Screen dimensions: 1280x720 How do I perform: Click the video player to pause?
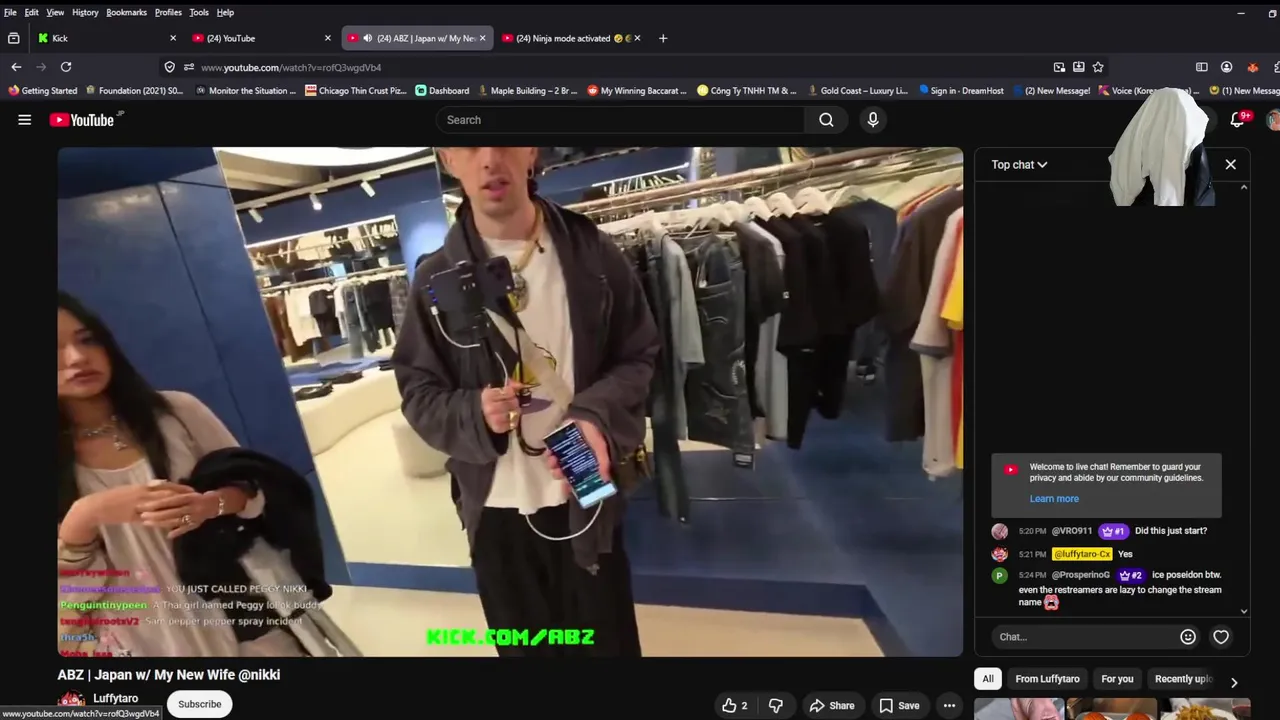[510, 400]
